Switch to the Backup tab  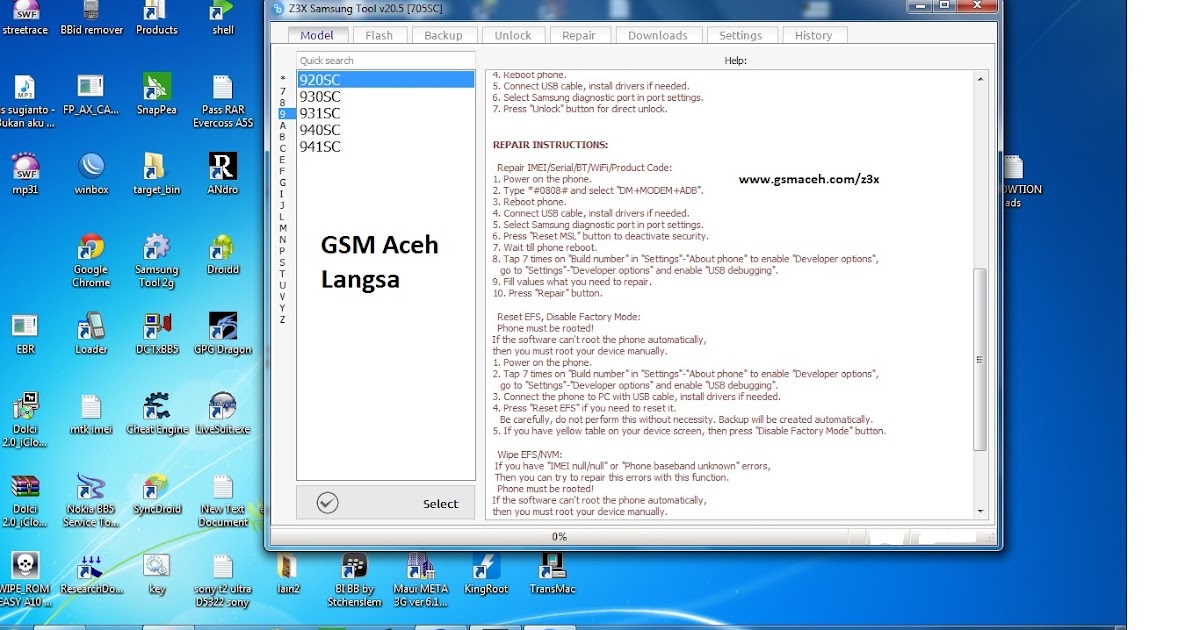pos(443,35)
